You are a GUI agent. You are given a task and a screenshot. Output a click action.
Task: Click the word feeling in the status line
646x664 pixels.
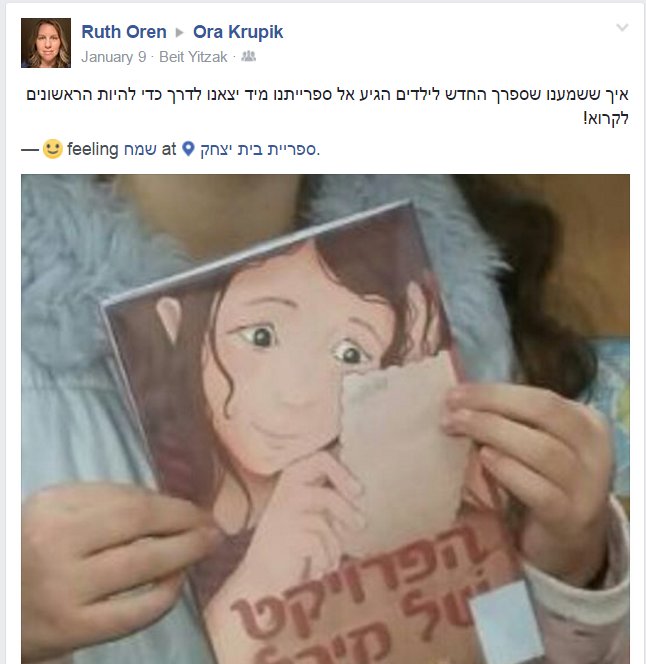click(93, 149)
